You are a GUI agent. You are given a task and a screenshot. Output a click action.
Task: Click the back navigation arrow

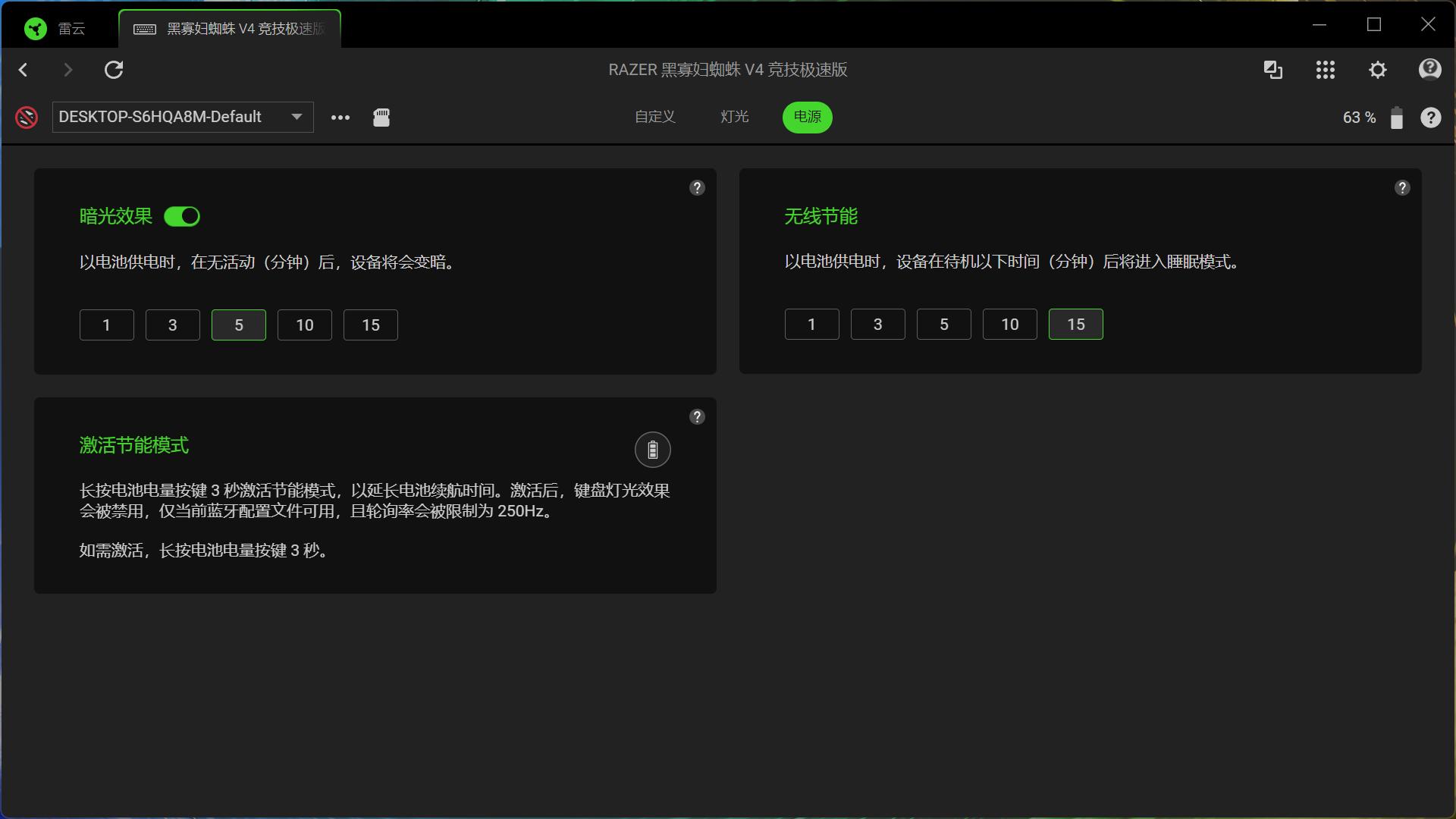click(24, 70)
